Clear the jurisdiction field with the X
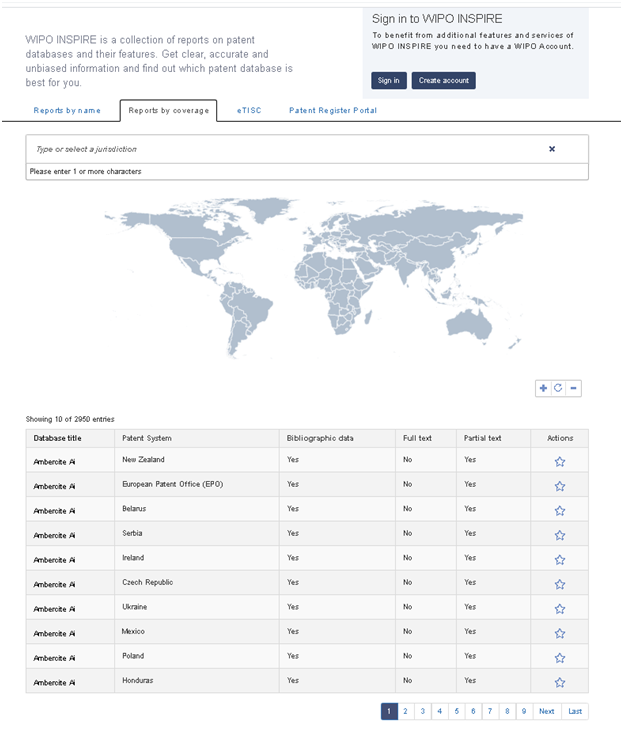 552,149
